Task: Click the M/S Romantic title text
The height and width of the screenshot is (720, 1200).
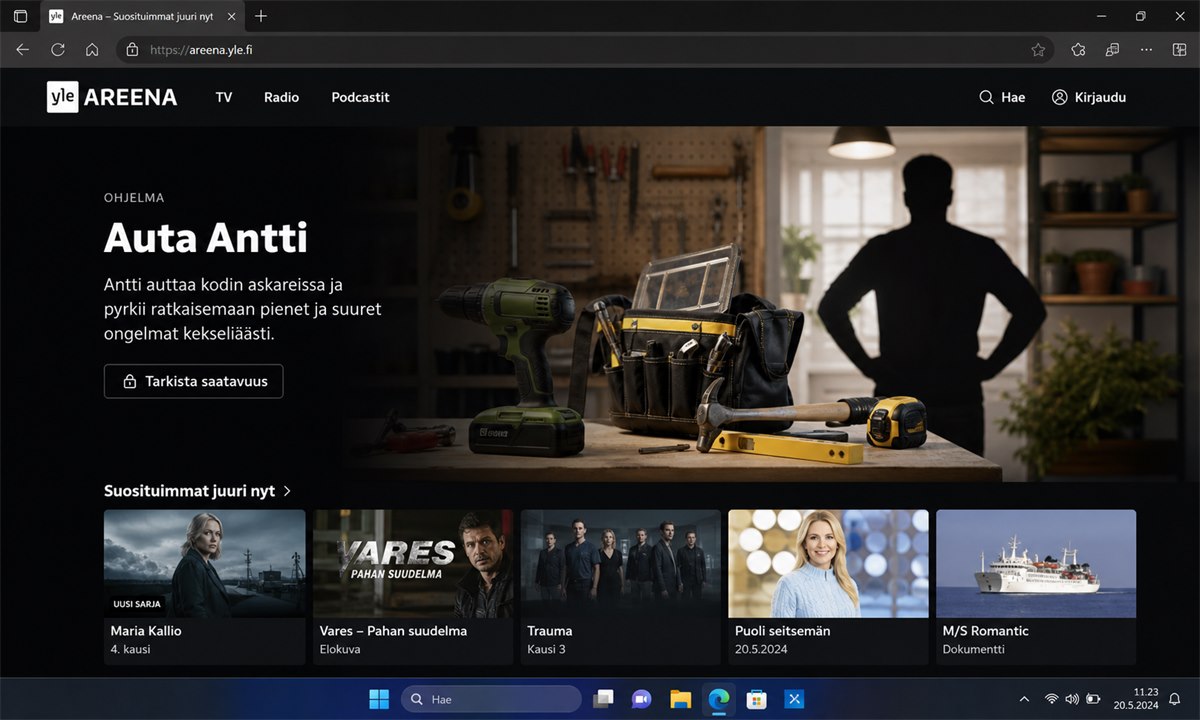Action: click(x=986, y=631)
